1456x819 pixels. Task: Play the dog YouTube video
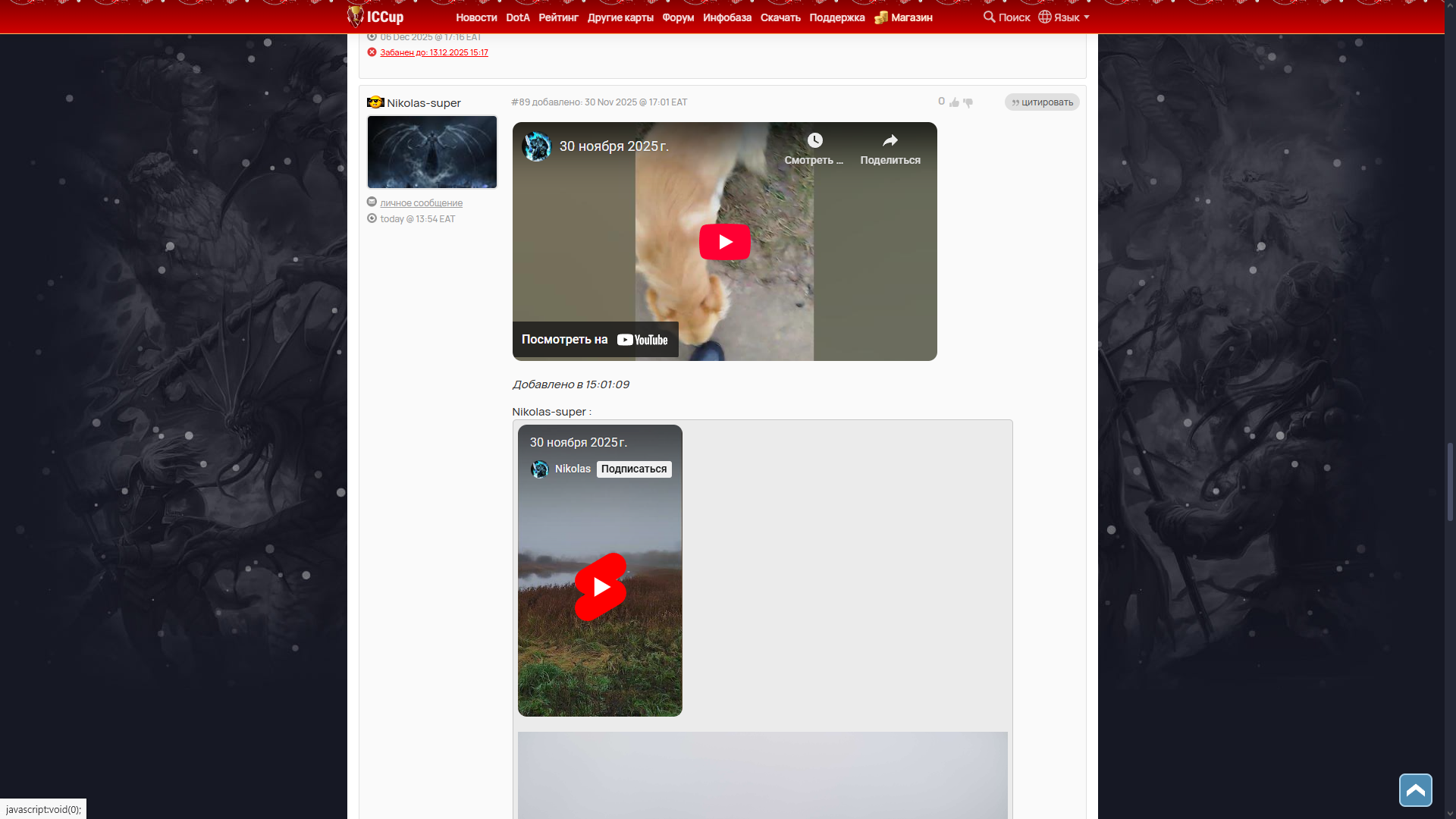tap(724, 242)
